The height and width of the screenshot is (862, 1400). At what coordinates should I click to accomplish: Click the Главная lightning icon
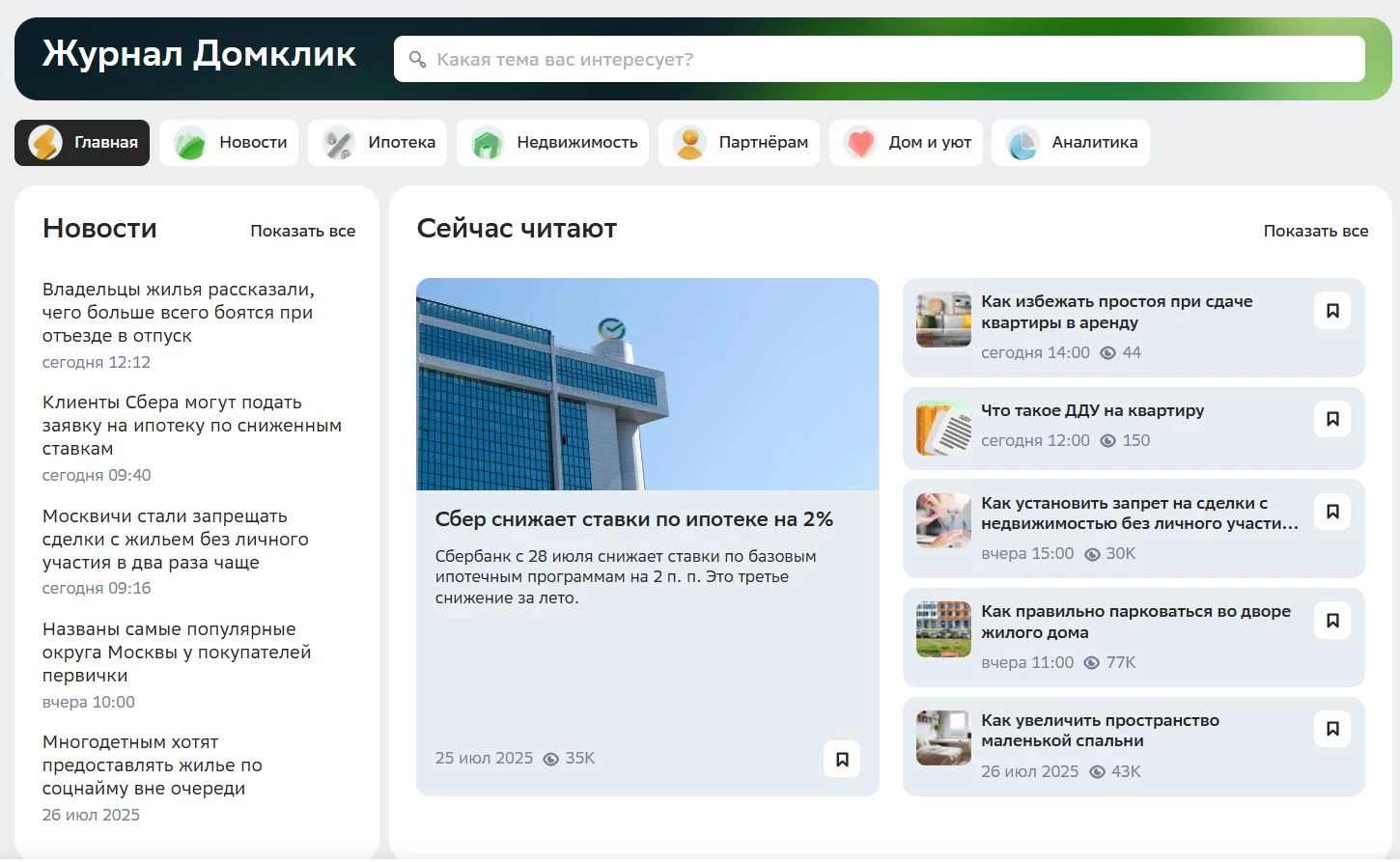(x=44, y=142)
